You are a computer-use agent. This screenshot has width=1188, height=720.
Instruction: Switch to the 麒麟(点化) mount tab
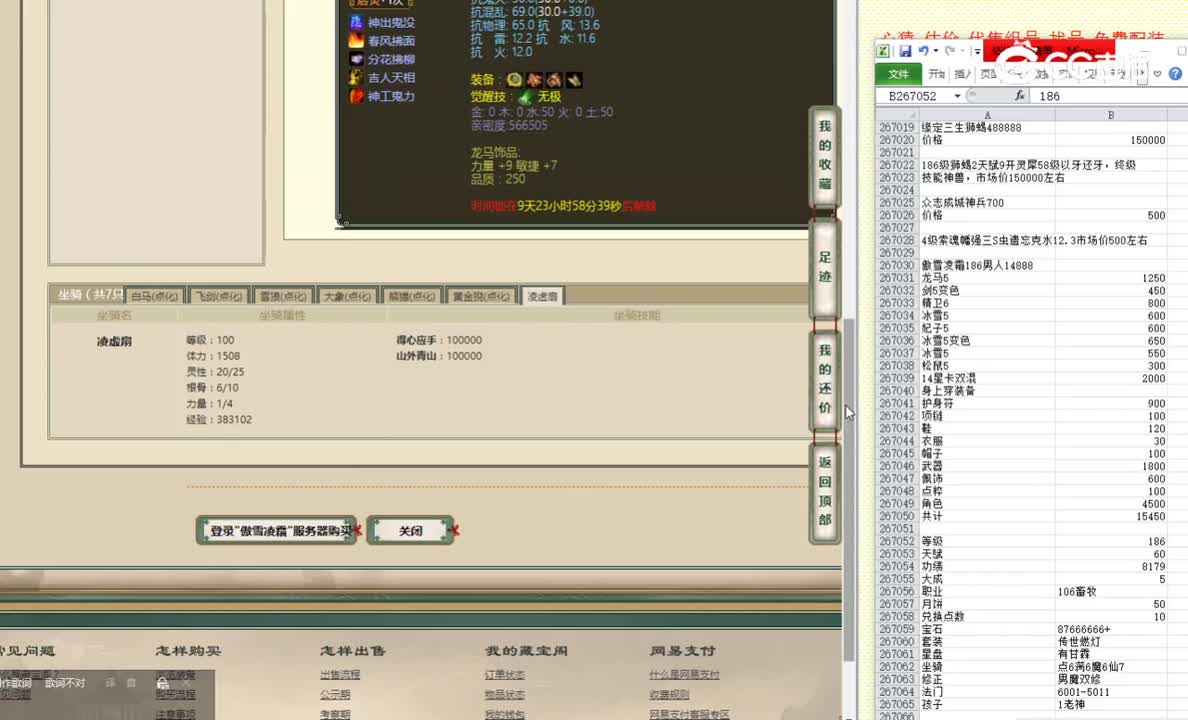coord(411,296)
